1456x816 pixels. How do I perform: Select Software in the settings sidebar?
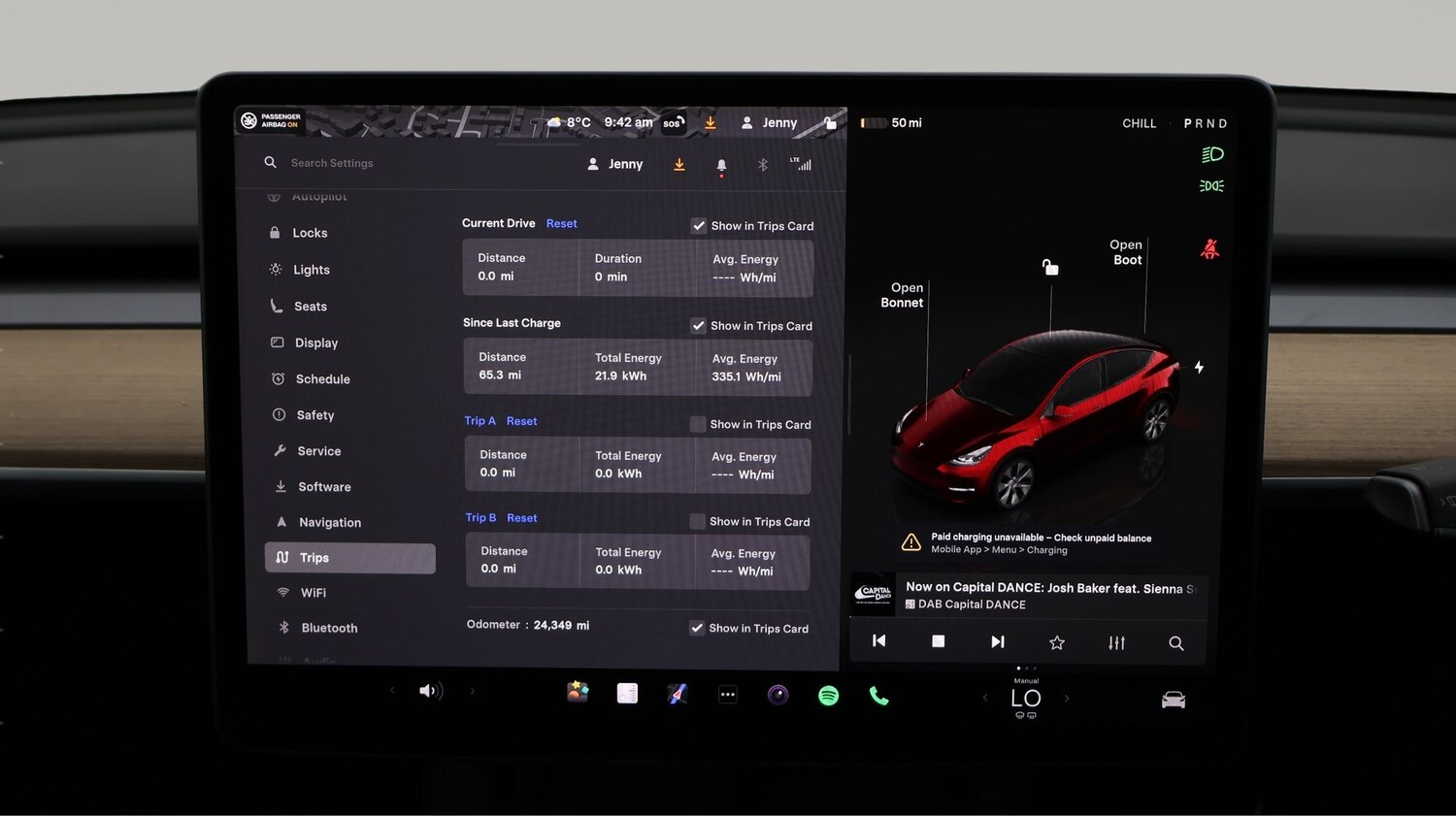coord(323,486)
